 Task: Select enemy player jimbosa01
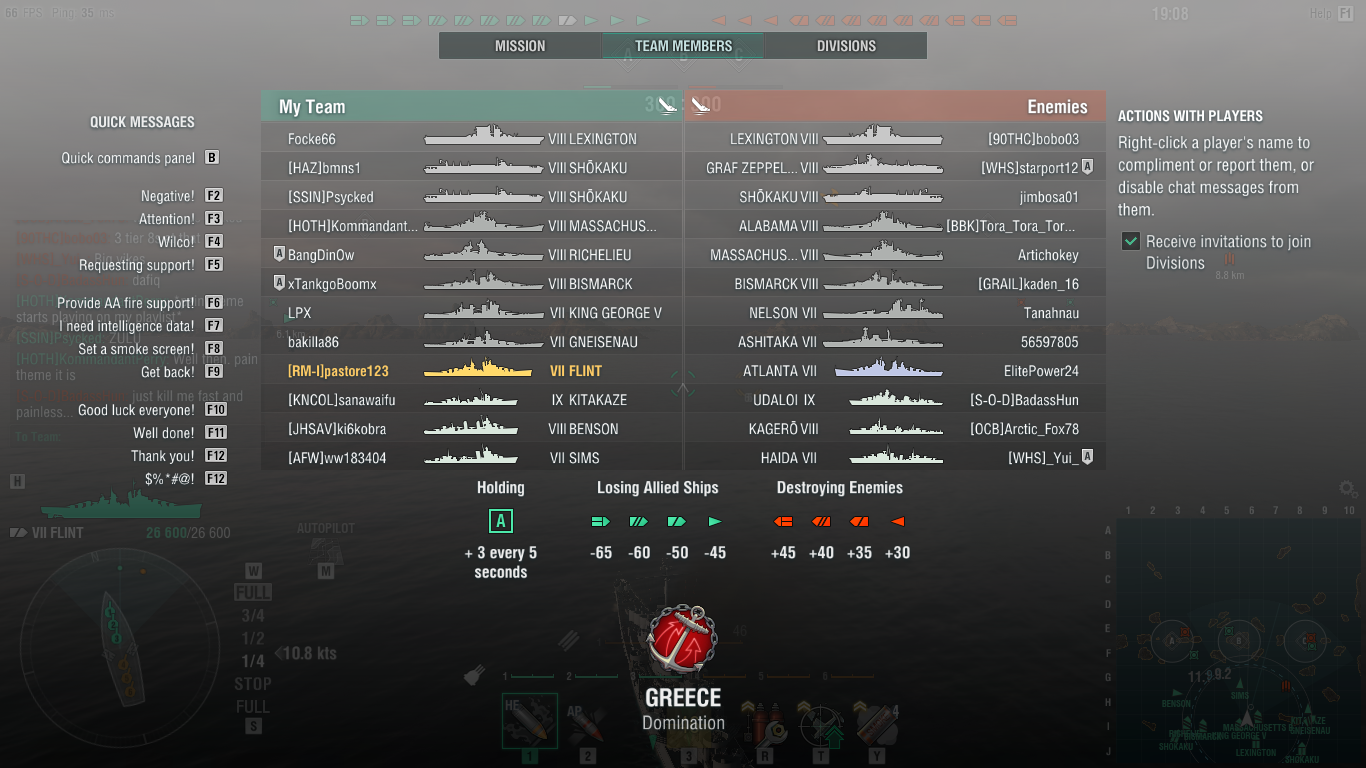click(x=1049, y=197)
